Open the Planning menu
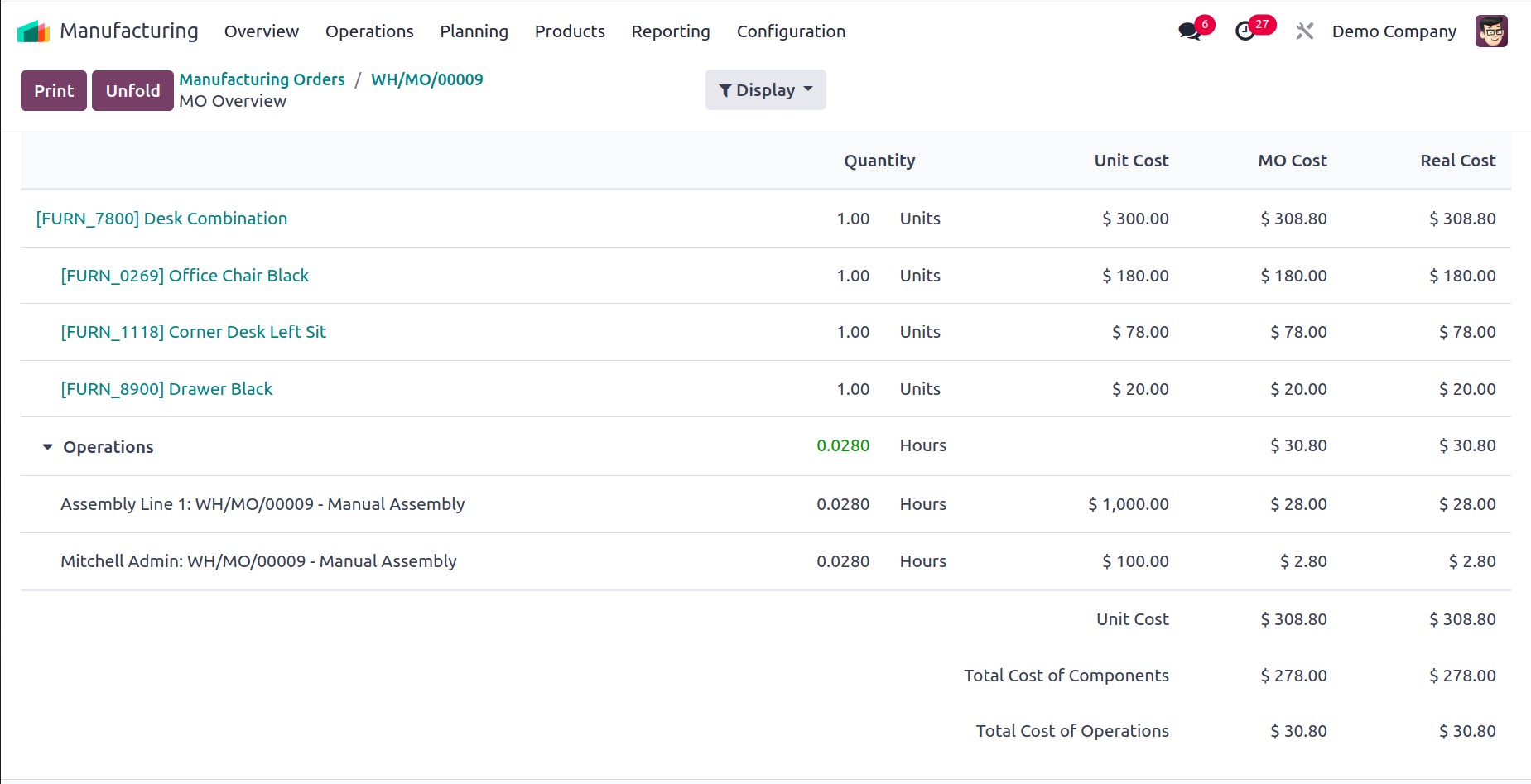 click(x=474, y=31)
